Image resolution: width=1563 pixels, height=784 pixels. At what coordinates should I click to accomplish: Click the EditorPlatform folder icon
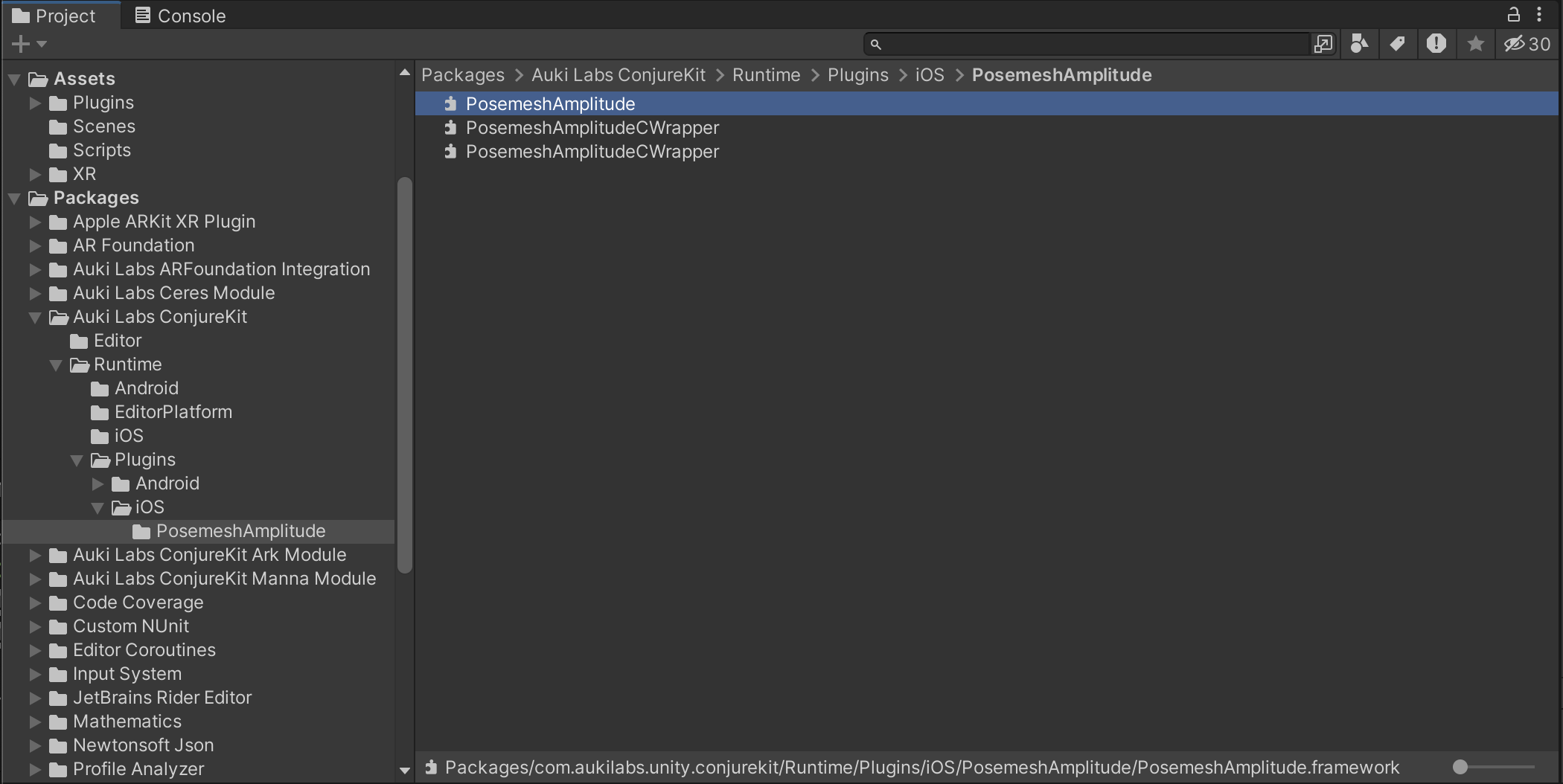coord(100,413)
